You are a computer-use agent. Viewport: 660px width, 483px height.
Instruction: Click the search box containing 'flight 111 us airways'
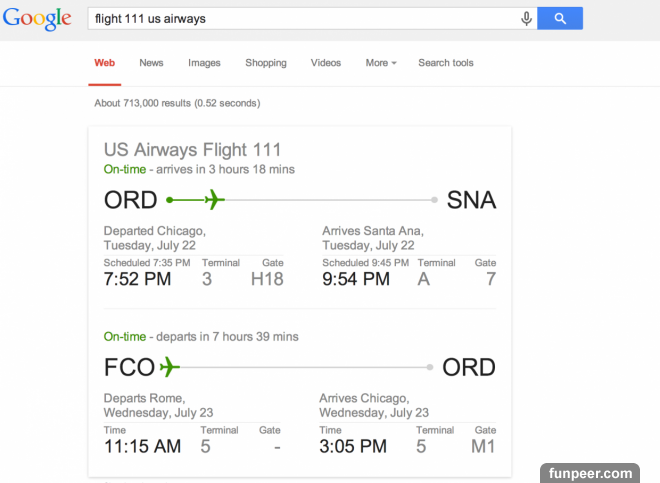(300, 19)
